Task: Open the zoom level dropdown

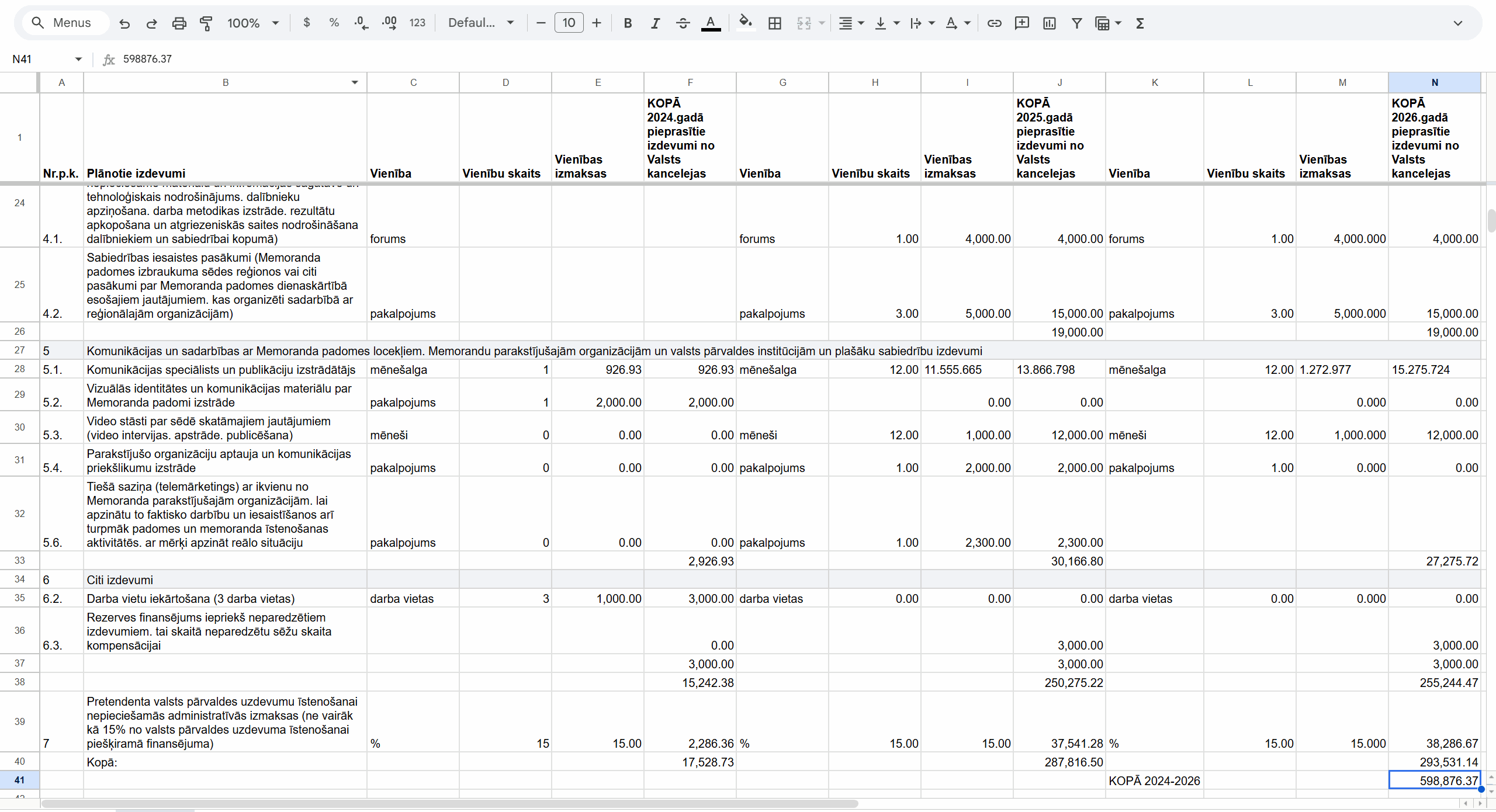Action: 253,23
